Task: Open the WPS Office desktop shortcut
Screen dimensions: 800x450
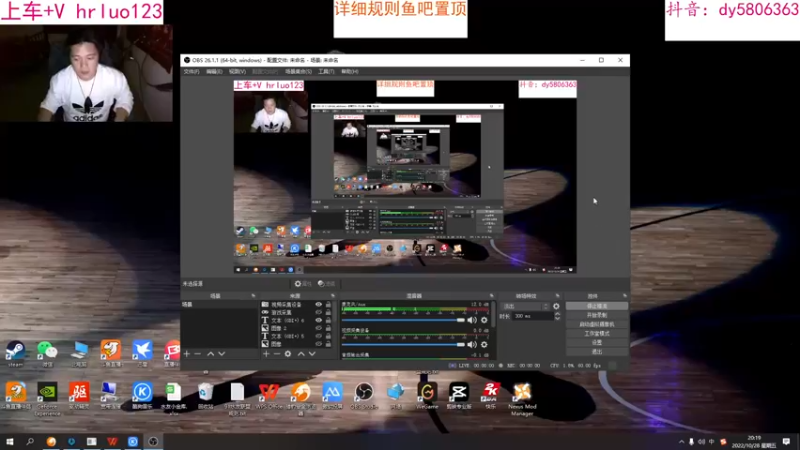Action: [269, 396]
